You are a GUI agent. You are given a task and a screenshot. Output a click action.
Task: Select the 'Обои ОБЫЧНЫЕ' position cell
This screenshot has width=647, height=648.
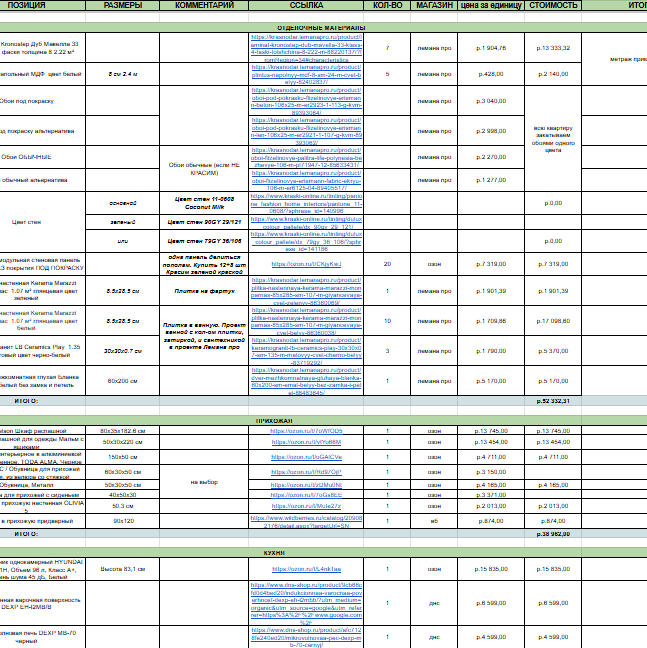pos(43,157)
